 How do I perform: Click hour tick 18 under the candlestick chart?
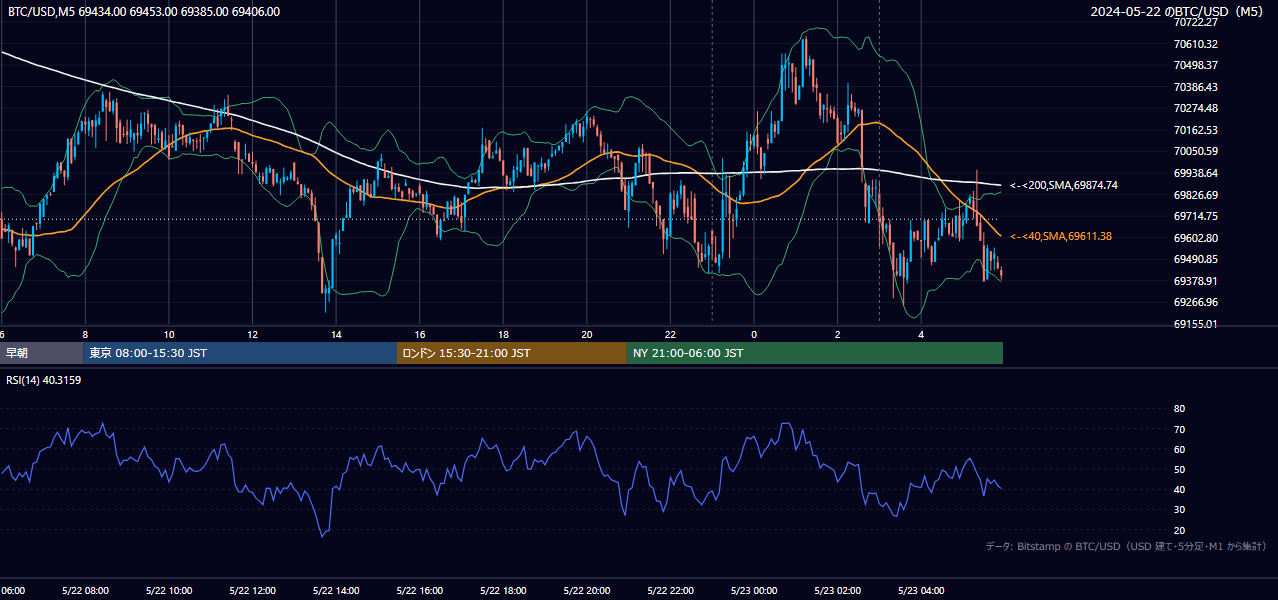(503, 334)
